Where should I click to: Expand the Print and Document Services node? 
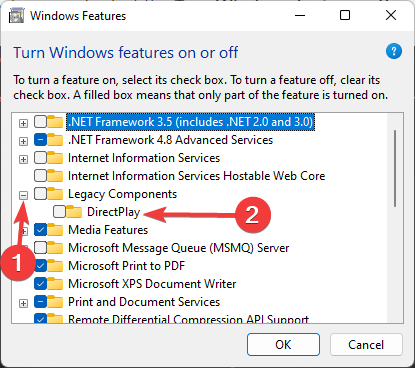23,303
